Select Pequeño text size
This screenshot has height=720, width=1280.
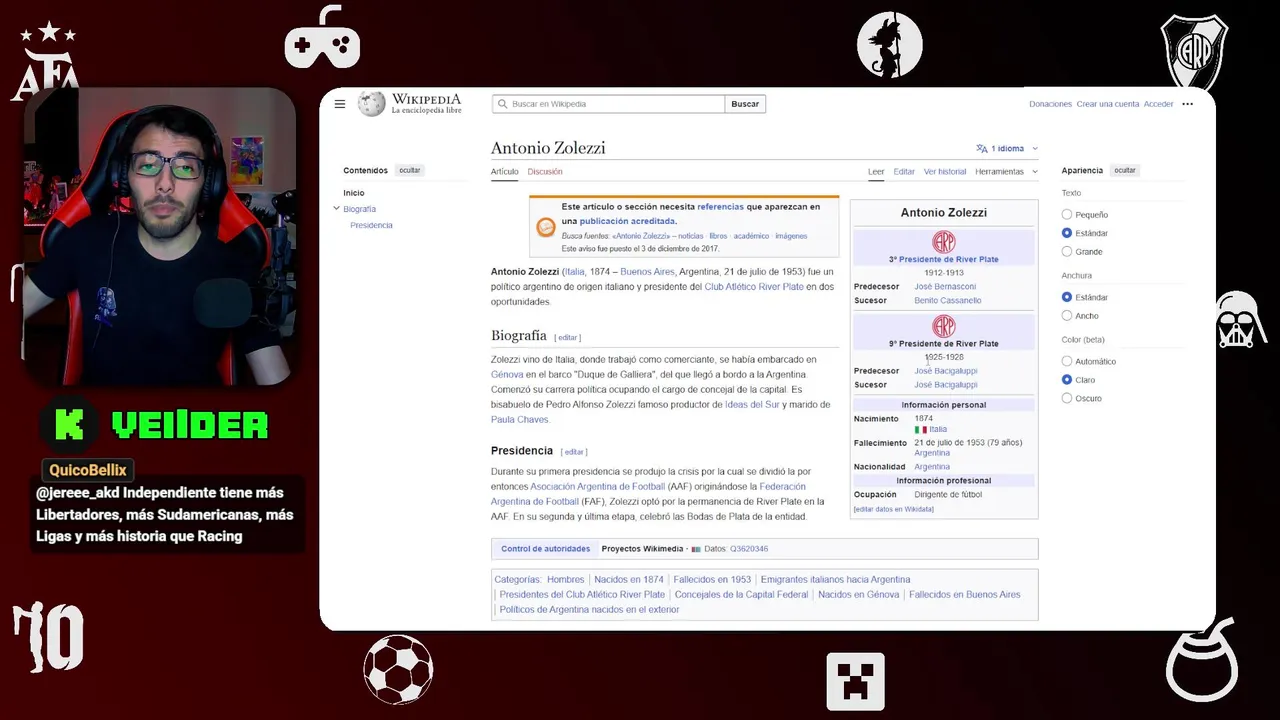(x=1067, y=215)
